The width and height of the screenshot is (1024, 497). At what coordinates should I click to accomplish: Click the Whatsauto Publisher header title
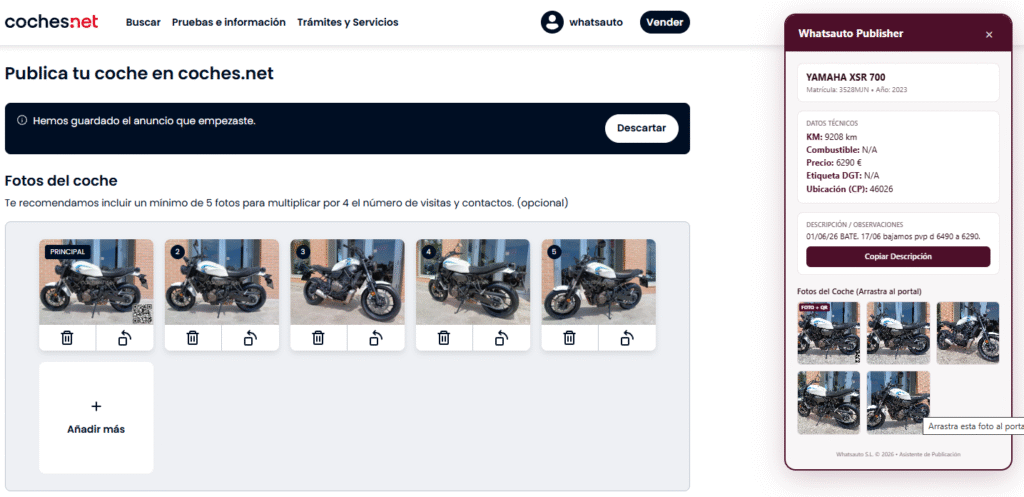click(x=851, y=34)
